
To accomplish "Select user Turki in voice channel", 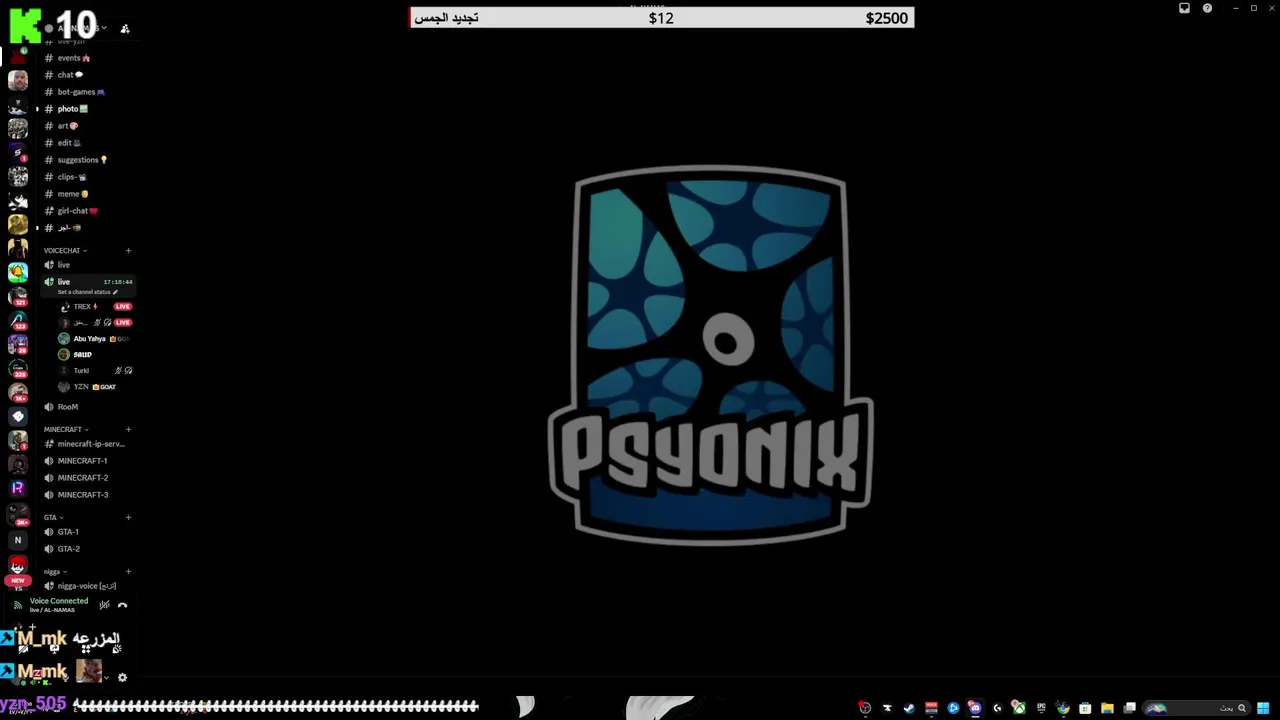I will [95, 371].
